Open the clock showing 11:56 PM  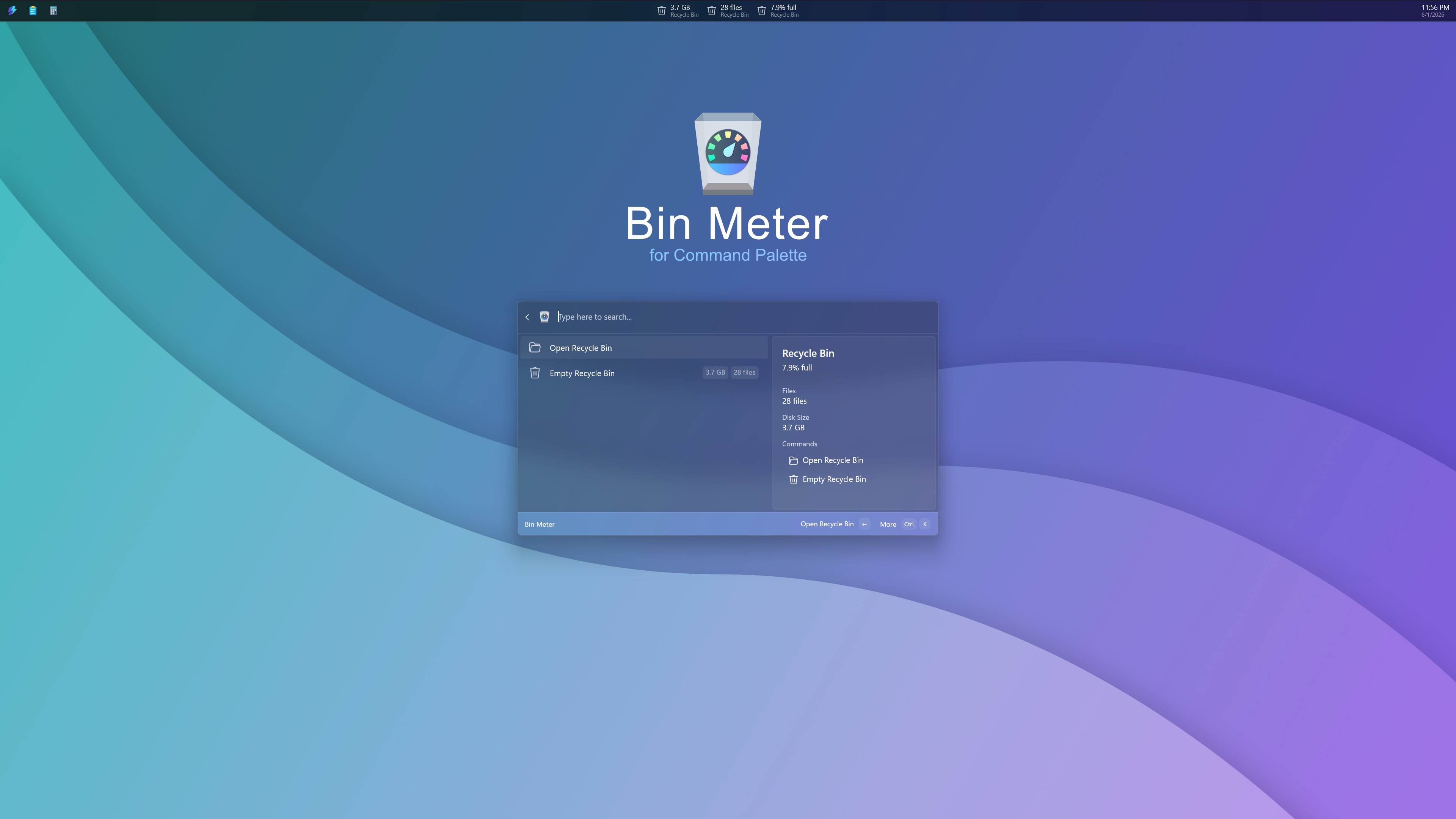tap(1434, 11)
